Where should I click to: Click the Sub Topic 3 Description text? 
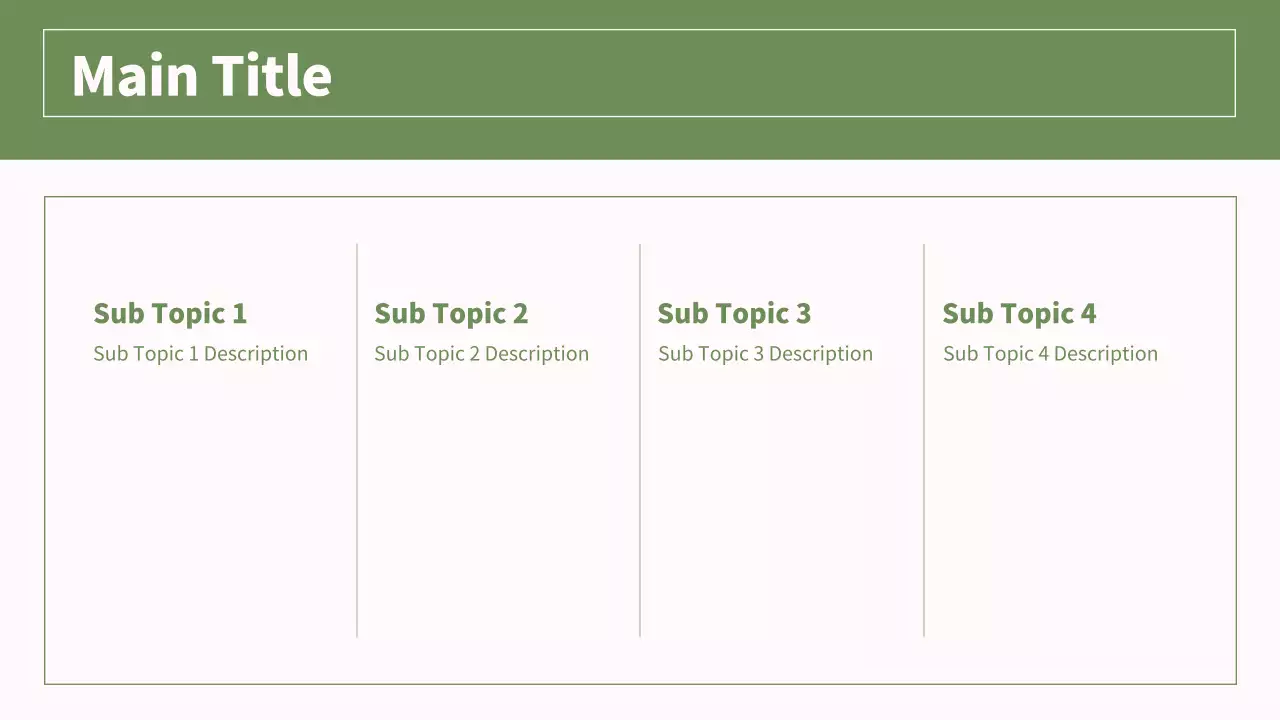765,354
